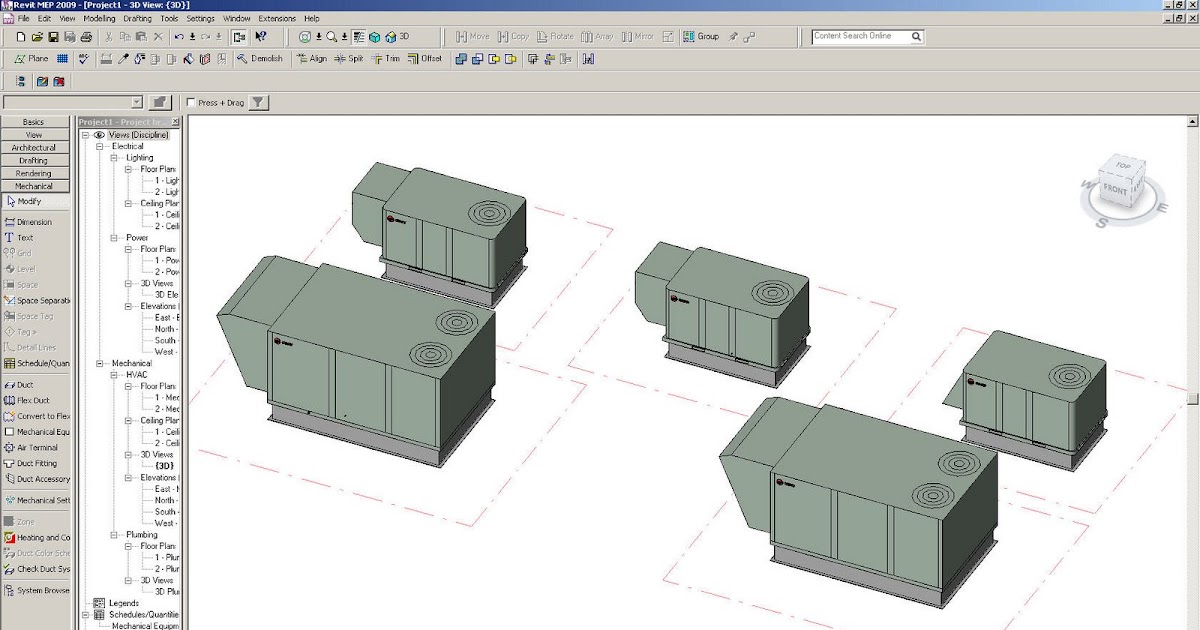
Task: Switch to the Architectural design bar tab
Action: pos(35,148)
